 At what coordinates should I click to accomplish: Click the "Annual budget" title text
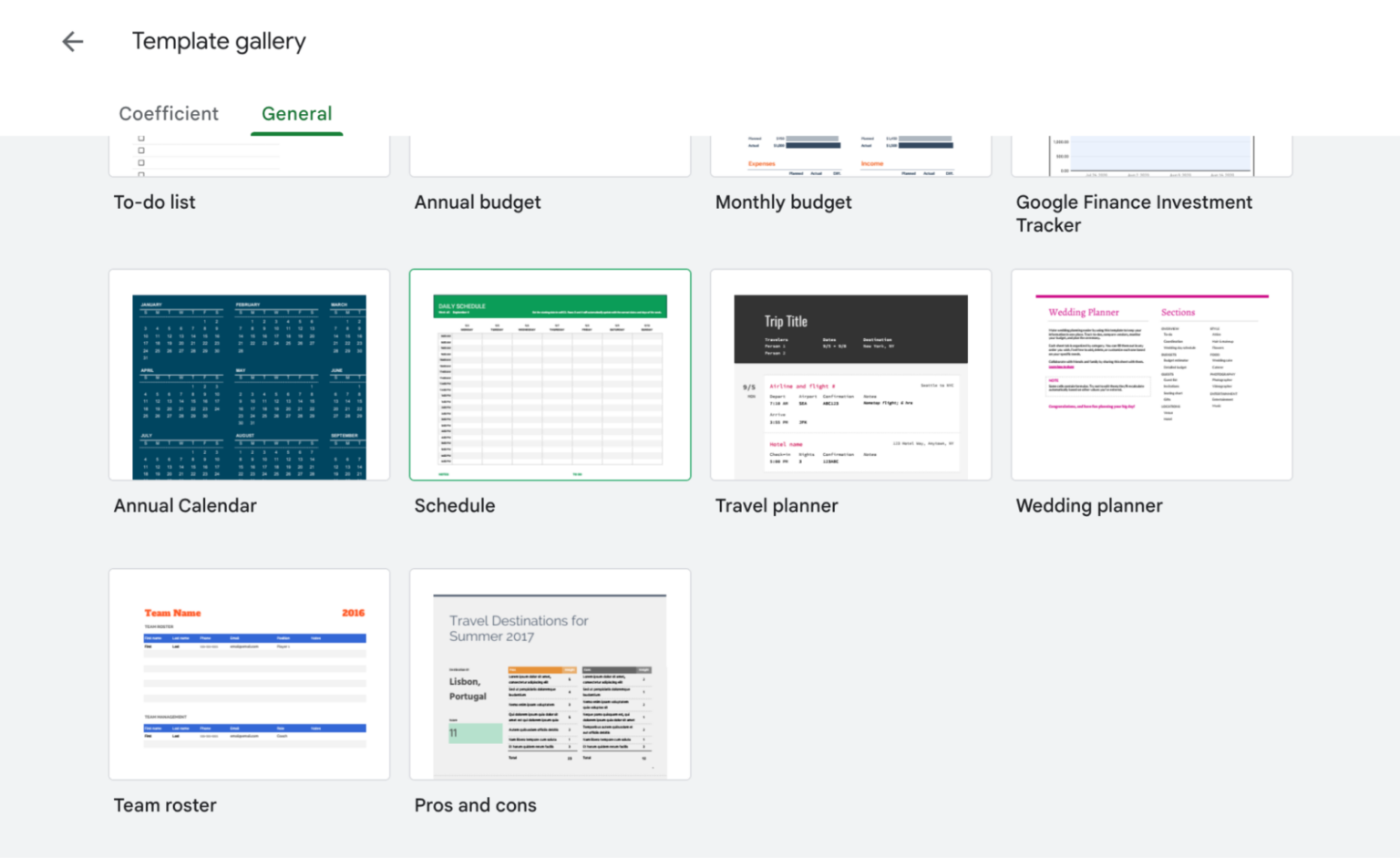(478, 202)
